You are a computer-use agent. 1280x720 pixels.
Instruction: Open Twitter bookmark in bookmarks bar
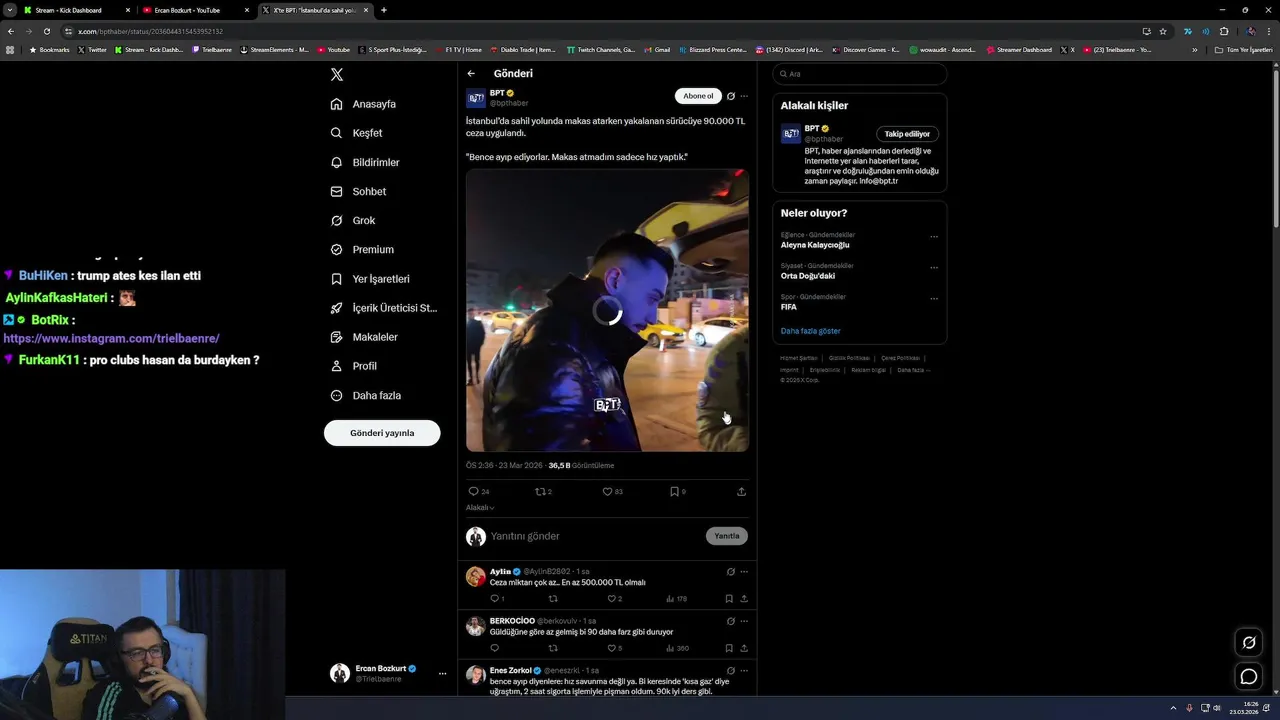(92, 50)
